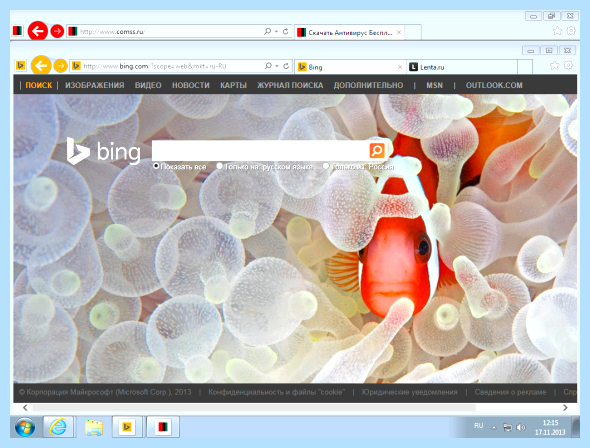The height and width of the screenshot is (448, 590).
Task: Go forward in the Bing window
Action: pos(60,66)
